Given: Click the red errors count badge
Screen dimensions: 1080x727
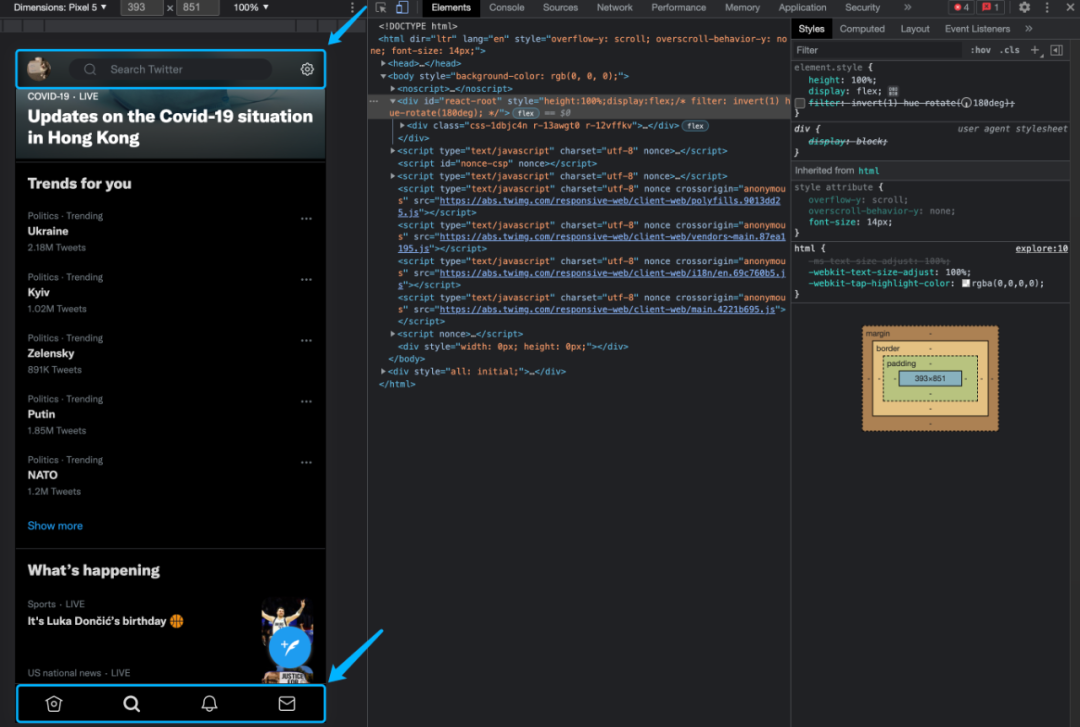Looking at the screenshot, I should (961, 8).
